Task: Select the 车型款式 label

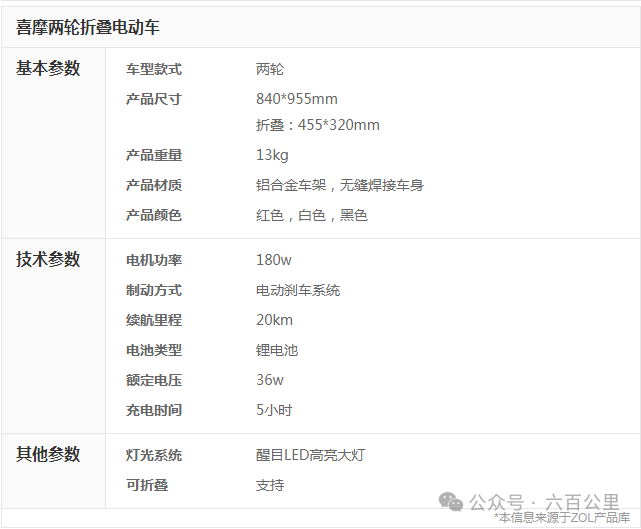Action: click(x=154, y=69)
